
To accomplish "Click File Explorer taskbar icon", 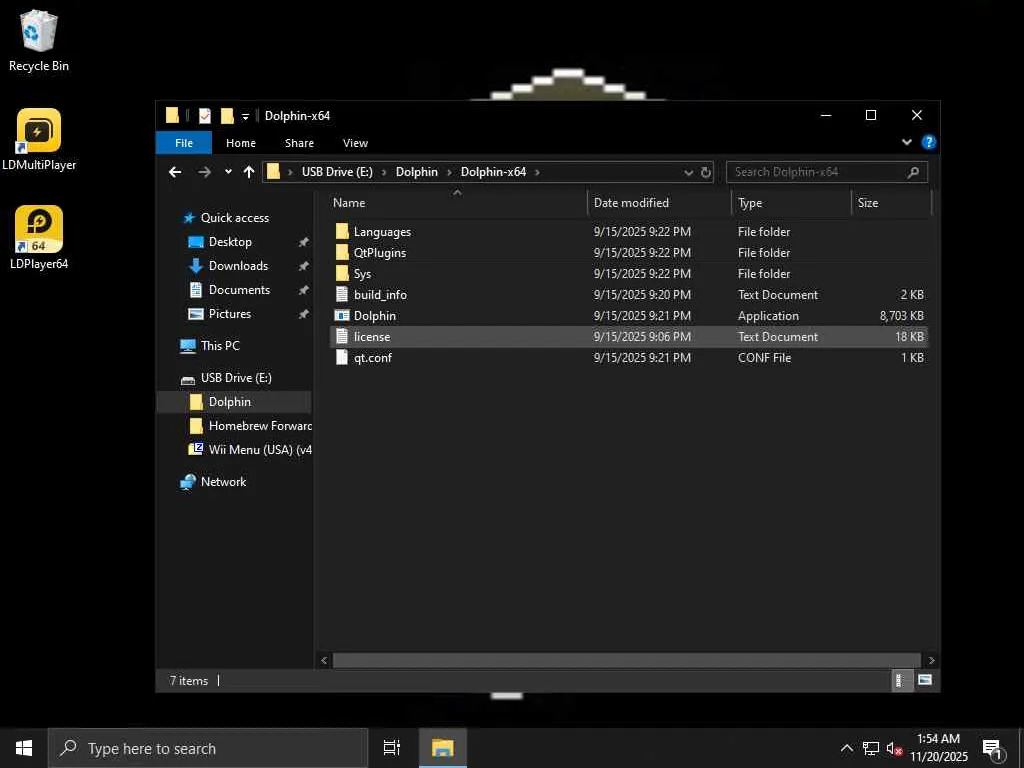I will click(443, 748).
